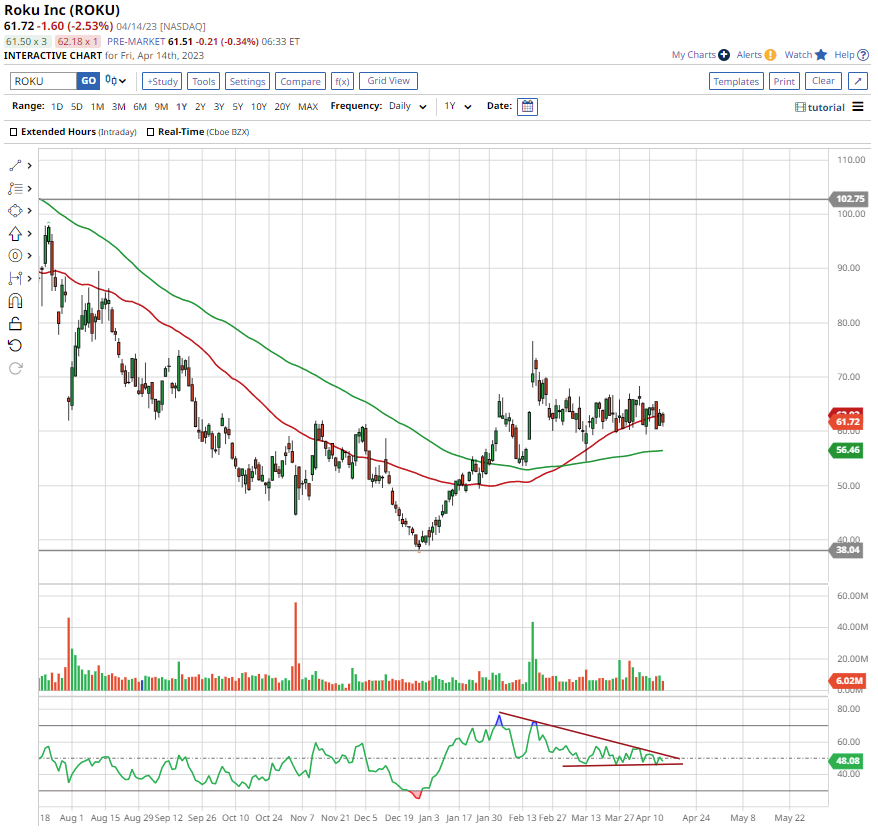Toggle the magnet snap tool

coord(15,301)
